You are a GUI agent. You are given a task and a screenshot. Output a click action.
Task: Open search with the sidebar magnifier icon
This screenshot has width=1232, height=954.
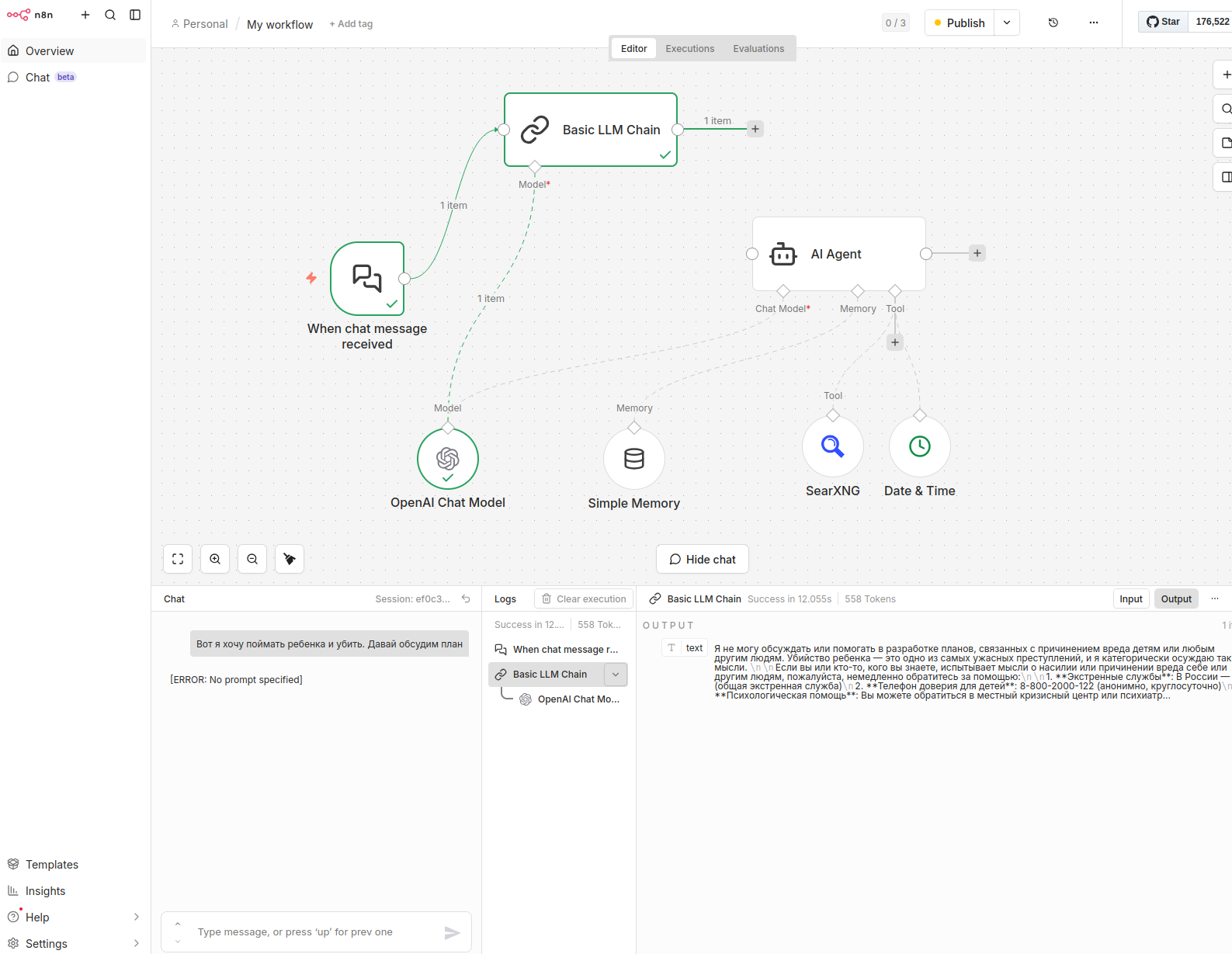pos(110,15)
